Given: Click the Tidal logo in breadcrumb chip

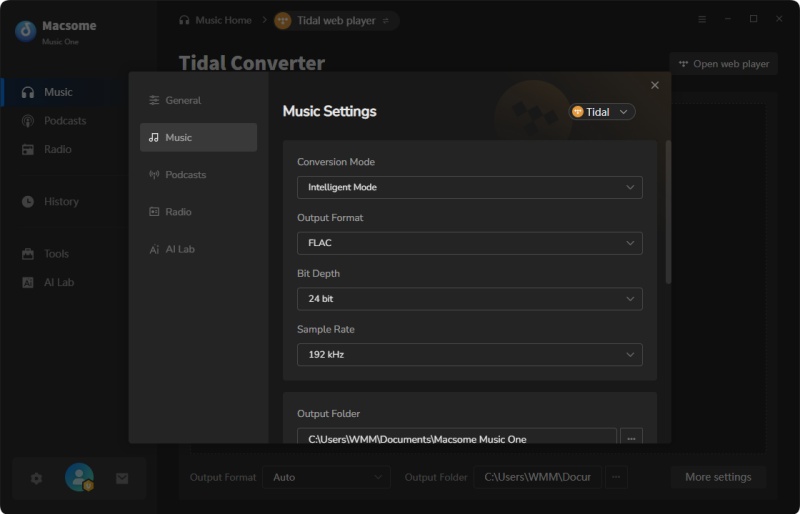Looking at the screenshot, I should [x=283, y=20].
